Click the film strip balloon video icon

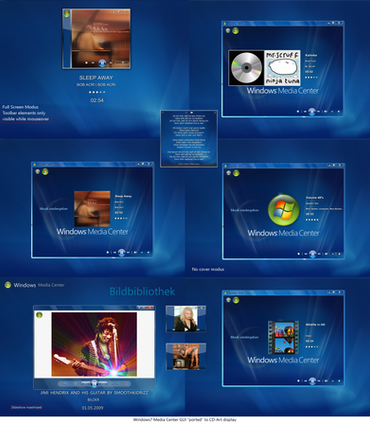pos(283,337)
